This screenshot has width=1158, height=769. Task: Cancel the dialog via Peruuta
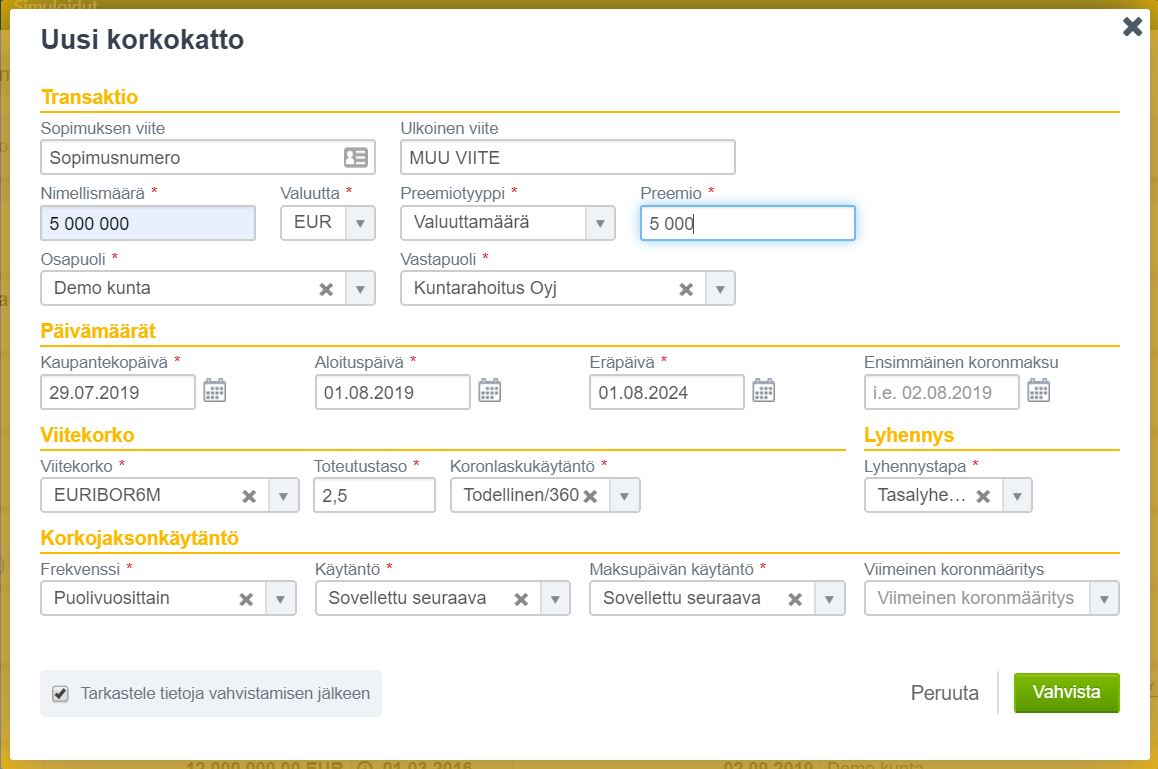coord(945,692)
